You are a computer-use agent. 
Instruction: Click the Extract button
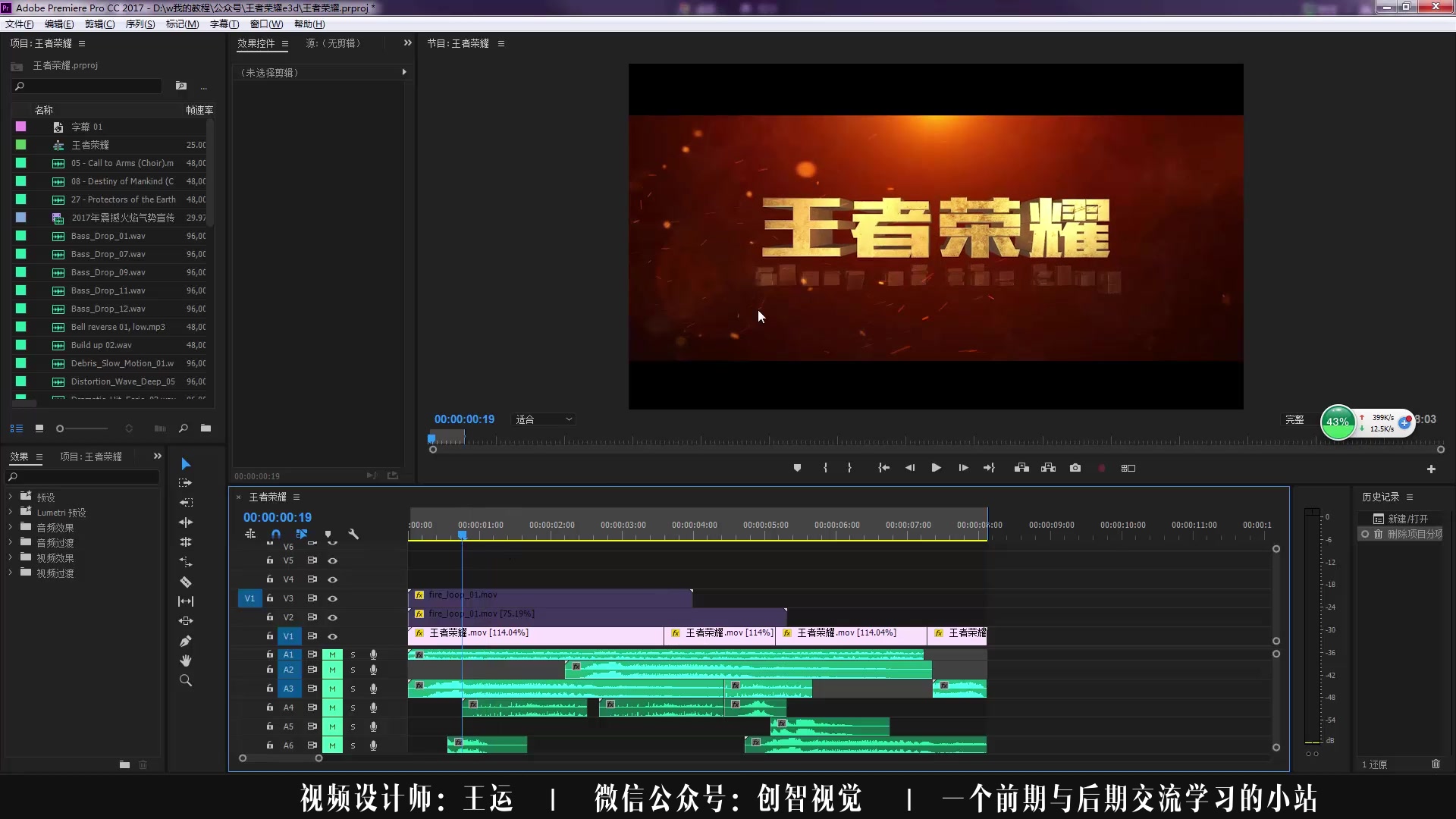tap(1049, 468)
